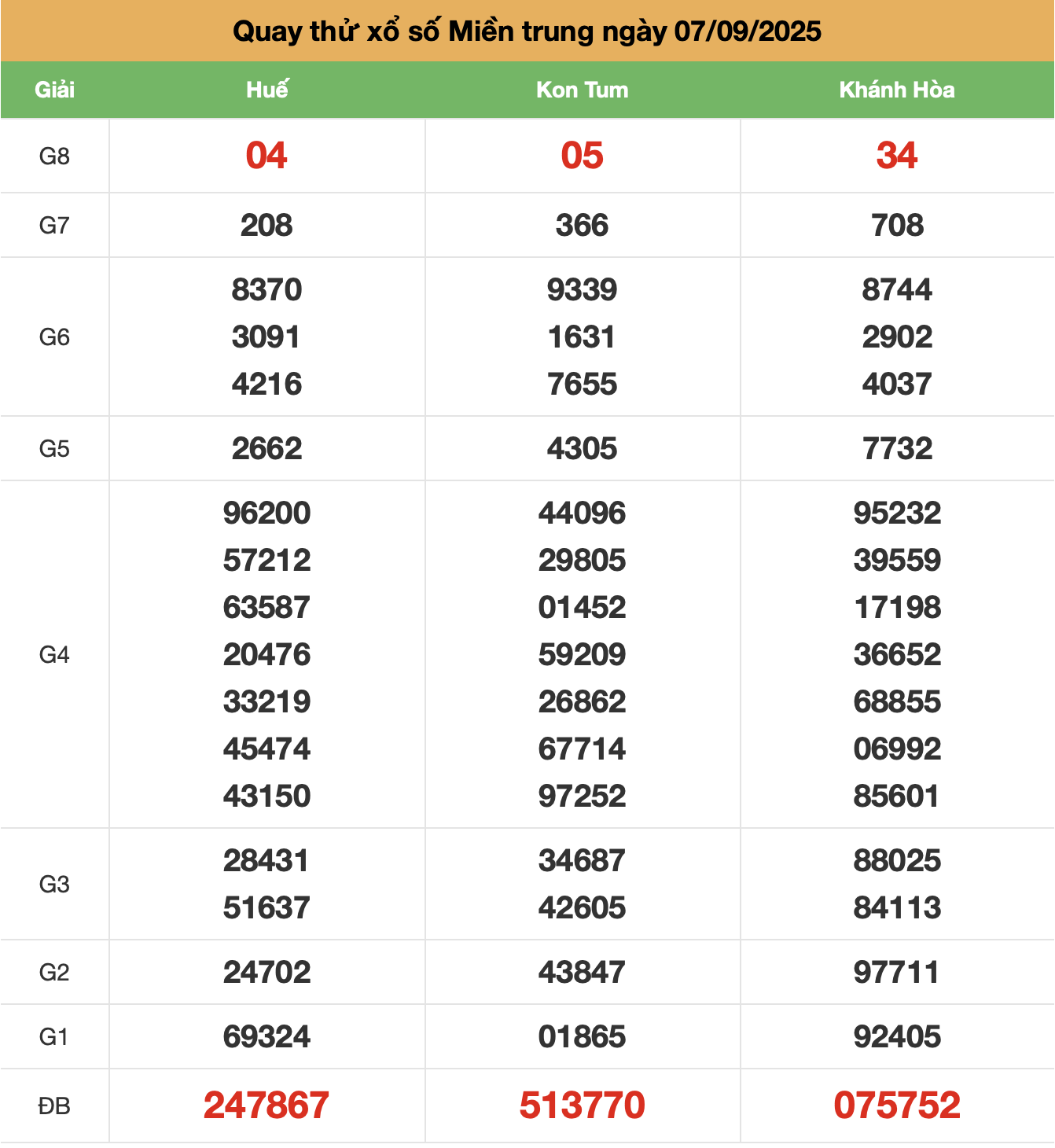Viewport: 1055px width, 1148px height.
Task: Select Kon Tum G8 result 05
Action: (582, 156)
